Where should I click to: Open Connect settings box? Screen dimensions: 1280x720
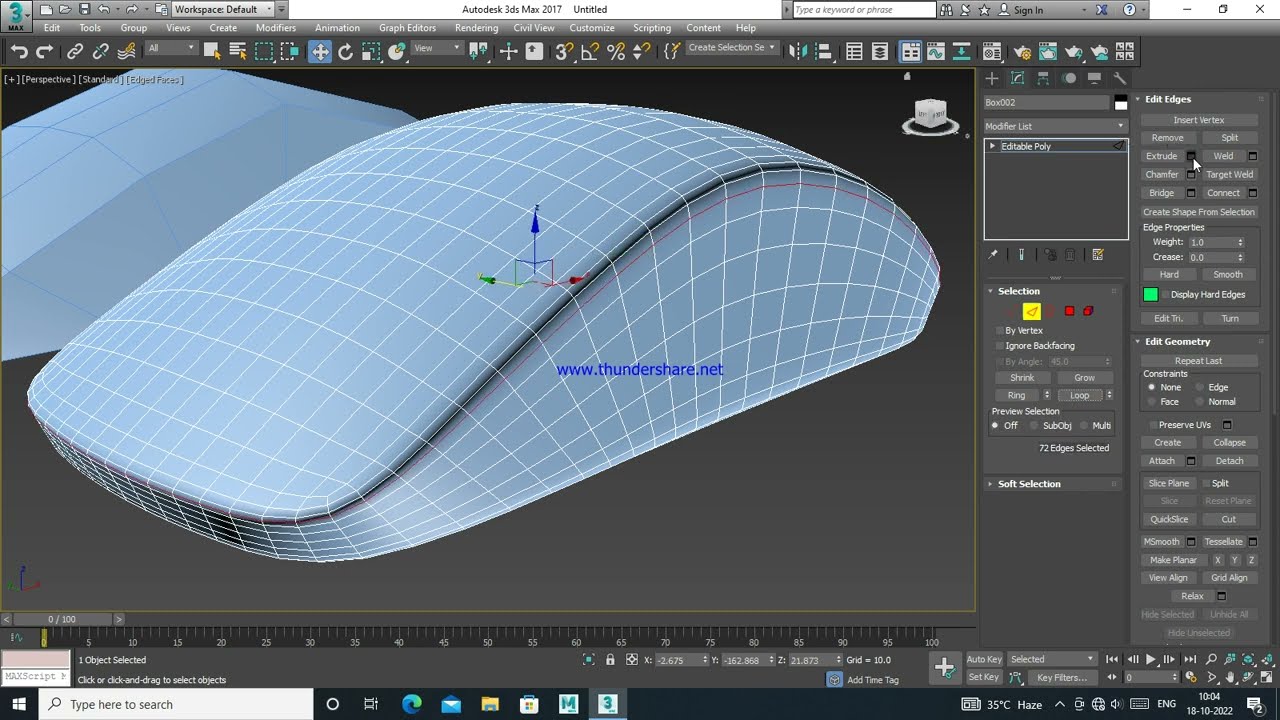coord(1252,193)
